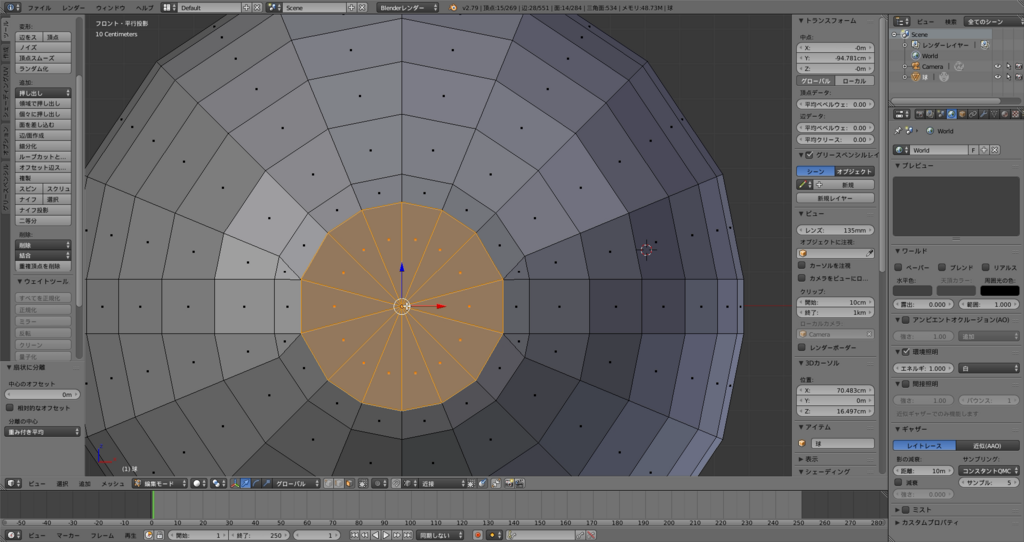Screen dimensions: 1024x542
Task: Open the info editor type selector icon
Action: point(13,7)
